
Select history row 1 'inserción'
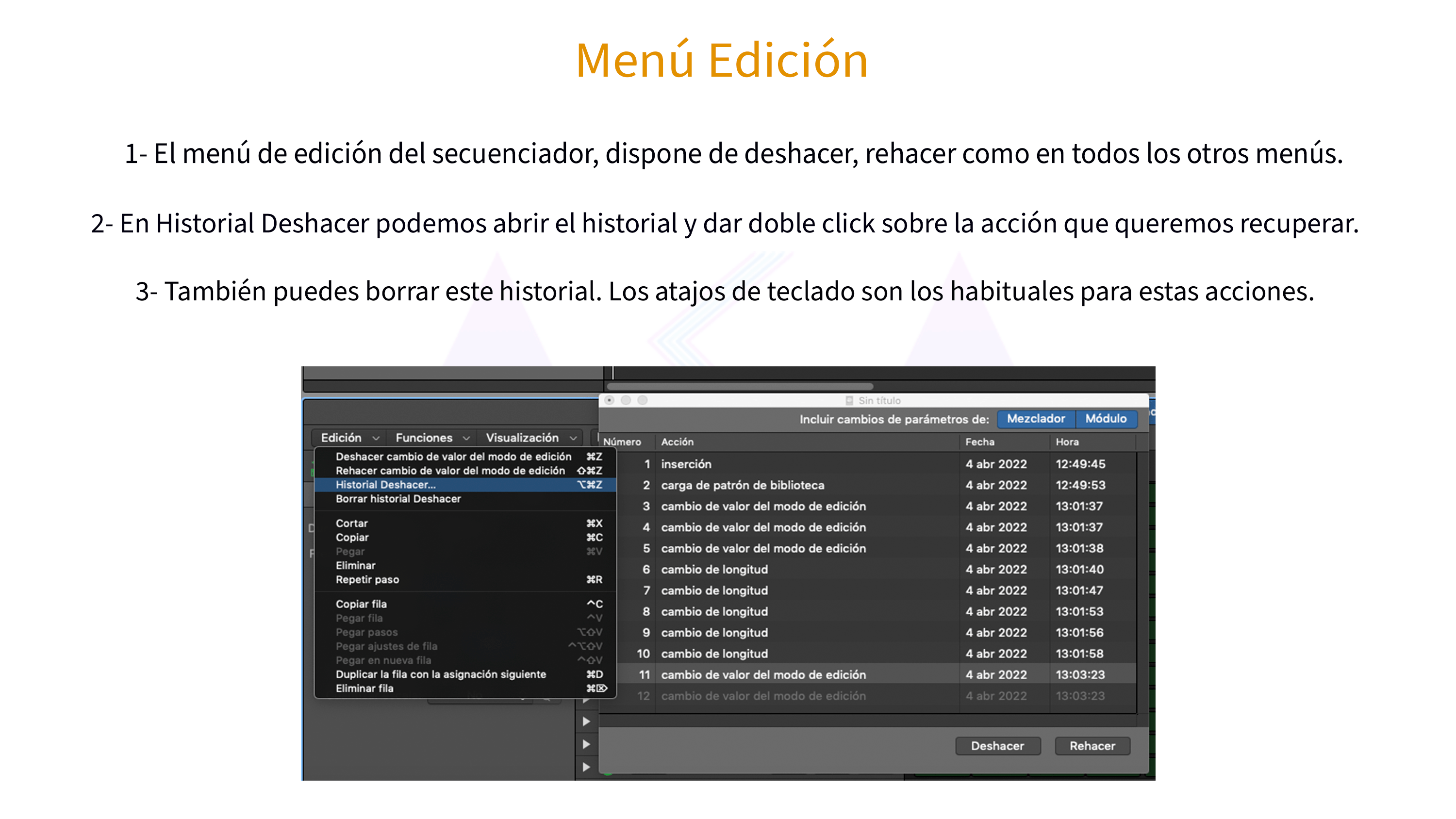[868, 464]
